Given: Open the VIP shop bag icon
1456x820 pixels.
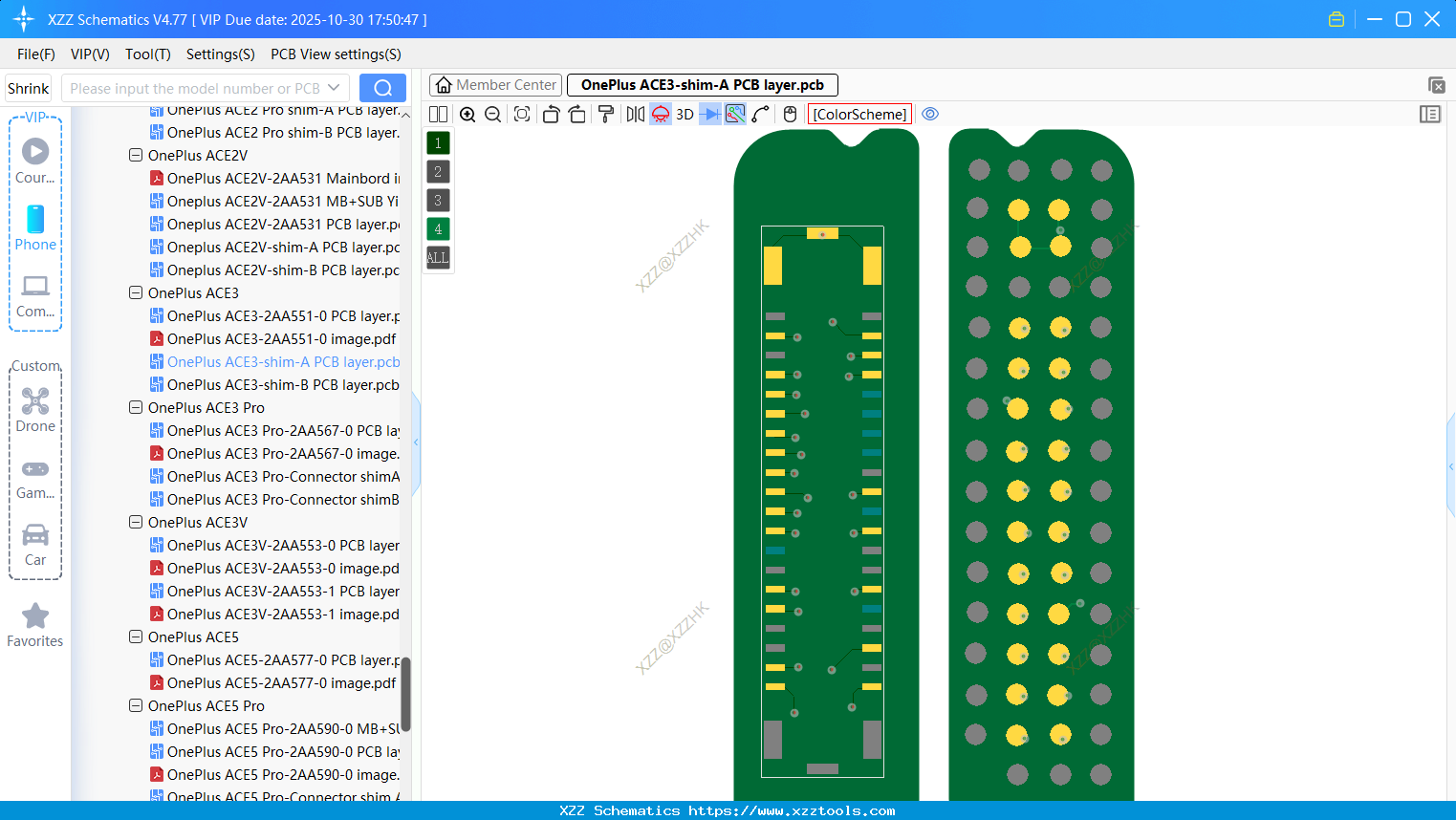Looking at the screenshot, I should (1336, 19).
